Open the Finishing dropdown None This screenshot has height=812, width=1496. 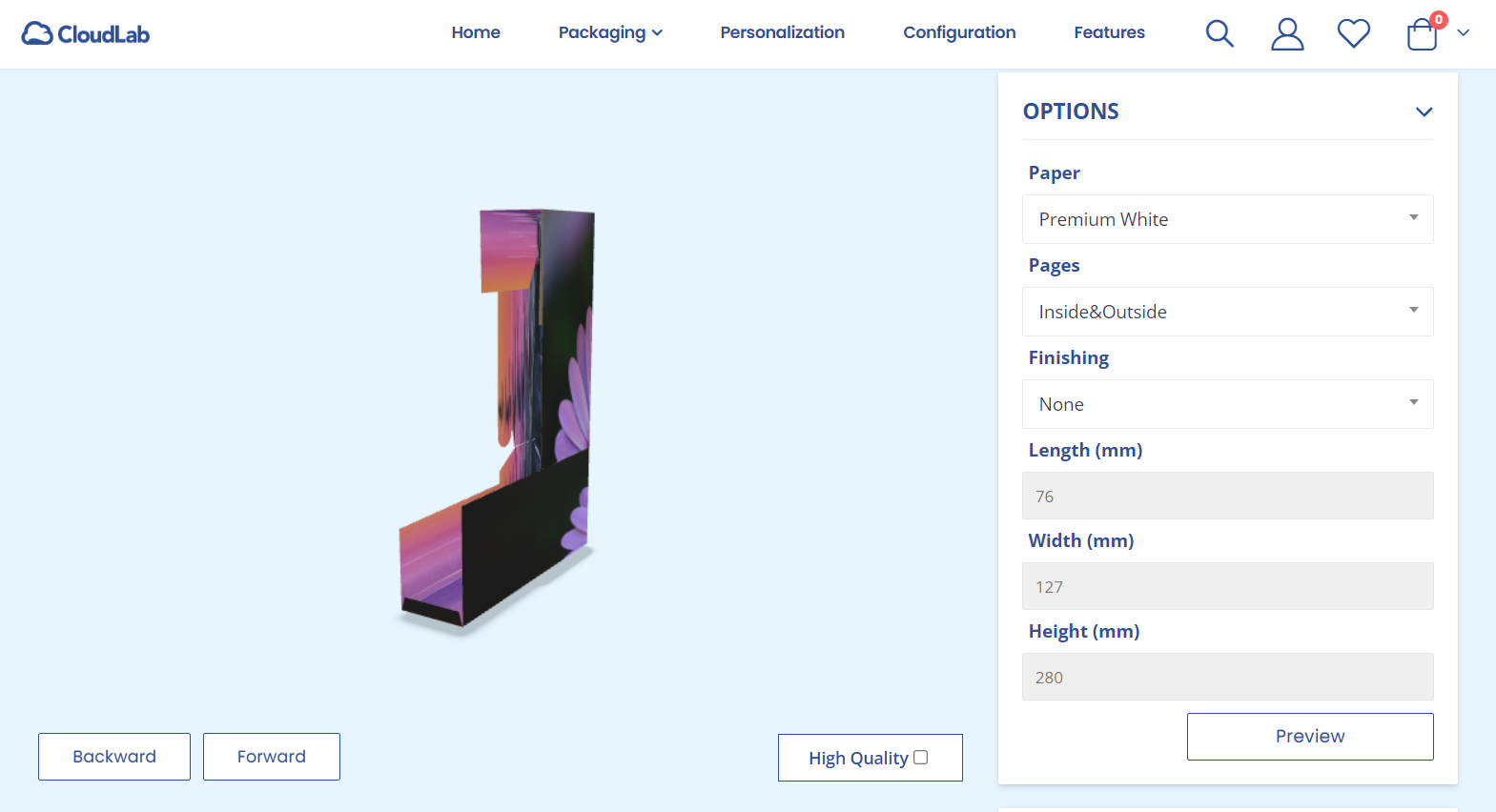pyautogui.click(x=1228, y=404)
